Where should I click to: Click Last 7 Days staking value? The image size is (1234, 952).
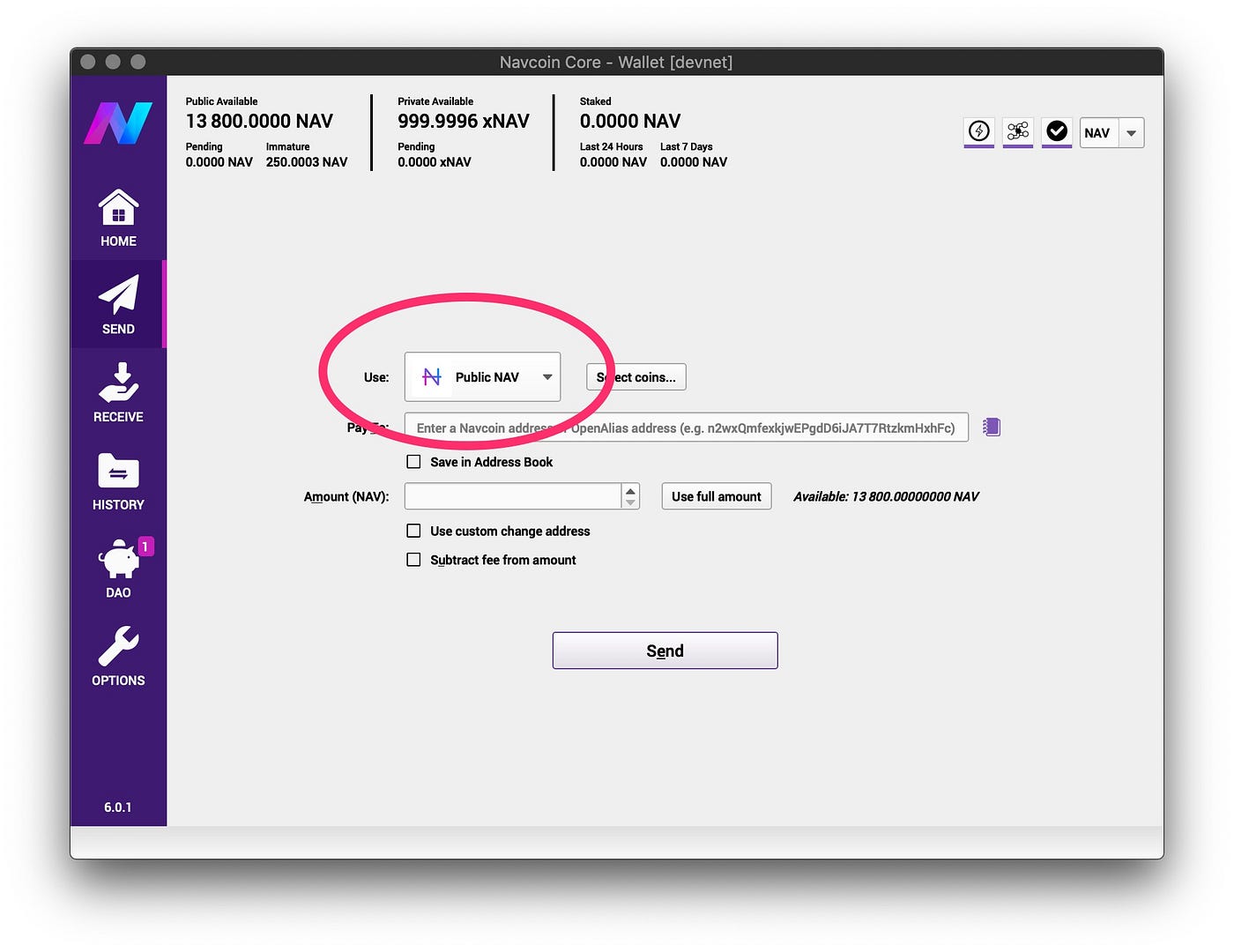(x=694, y=162)
